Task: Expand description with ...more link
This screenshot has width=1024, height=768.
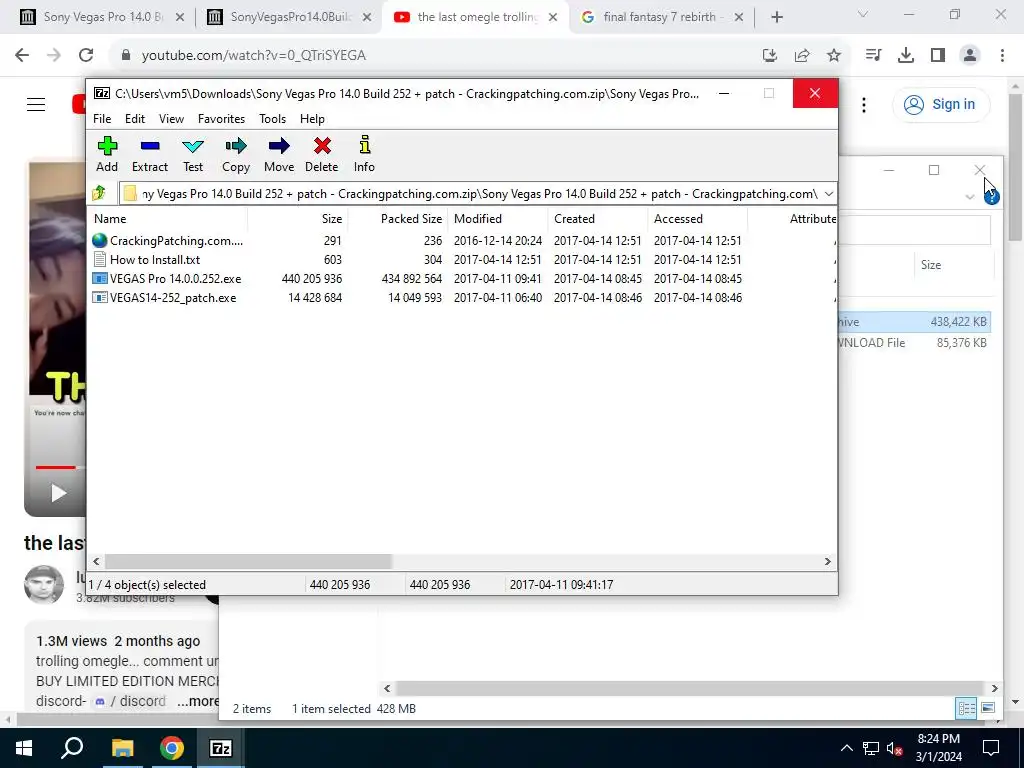Action: [199, 701]
